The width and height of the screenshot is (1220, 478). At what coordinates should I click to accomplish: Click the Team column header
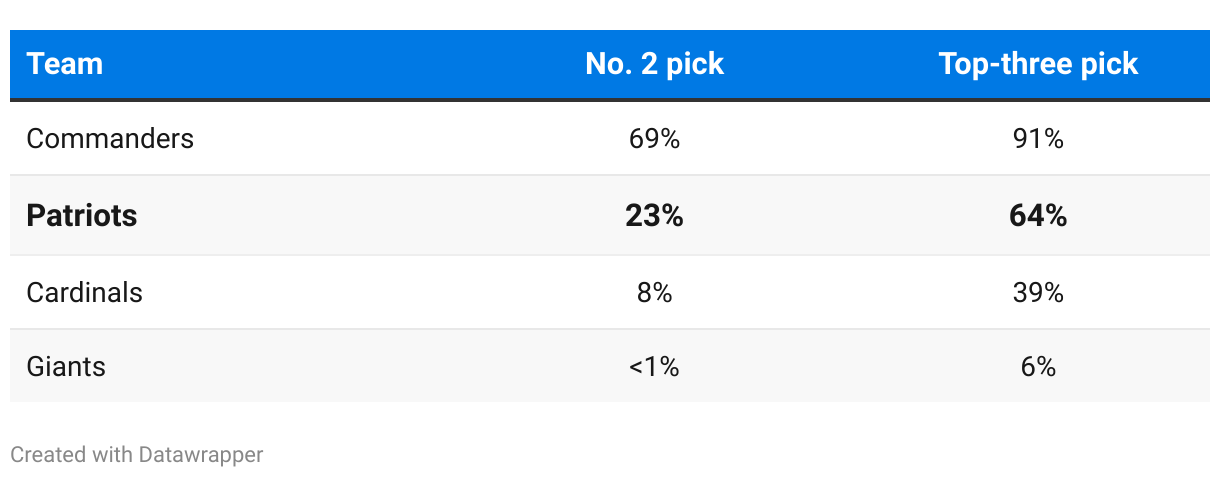[65, 64]
